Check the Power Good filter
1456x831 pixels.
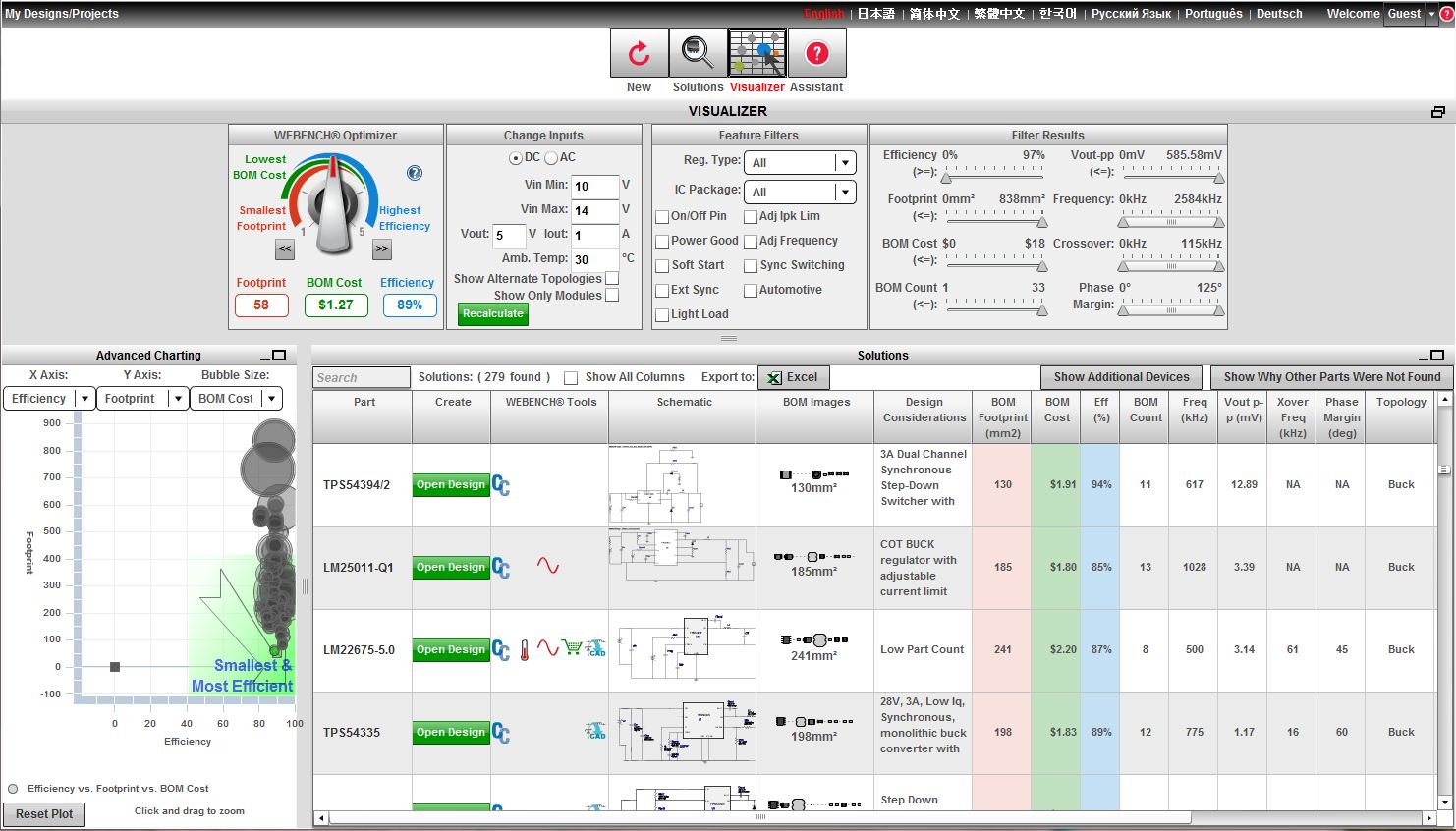pyautogui.click(x=662, y=242)
